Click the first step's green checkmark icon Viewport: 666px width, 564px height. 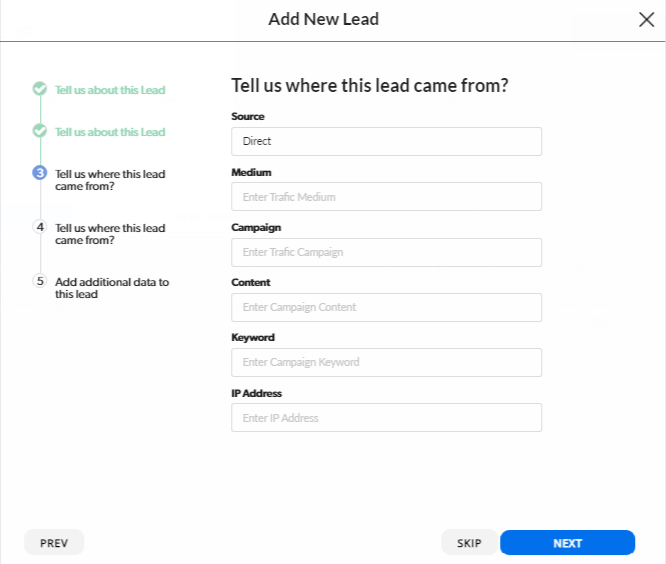tap(40, 89)
